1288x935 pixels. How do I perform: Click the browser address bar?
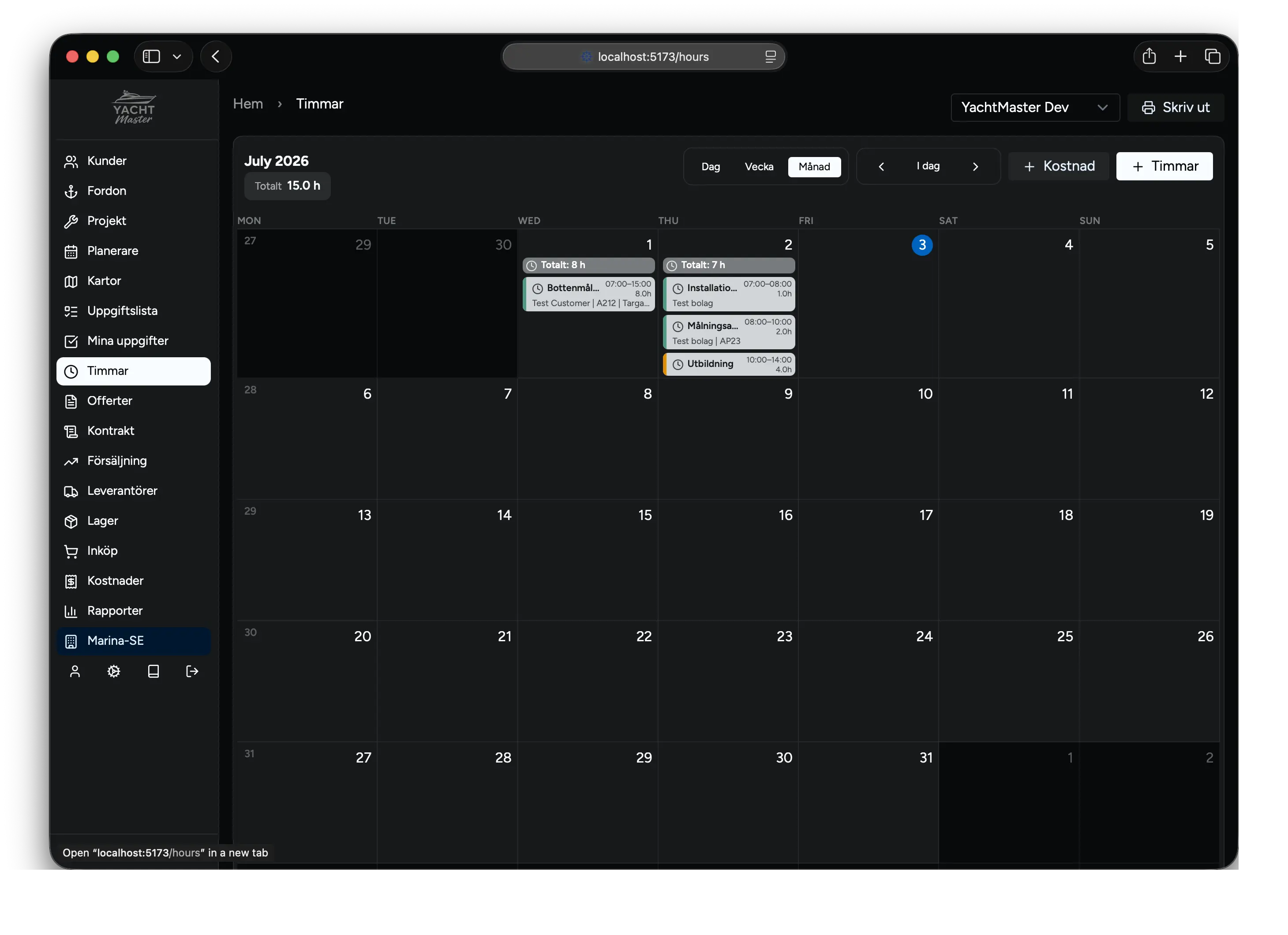pos(644,57)
